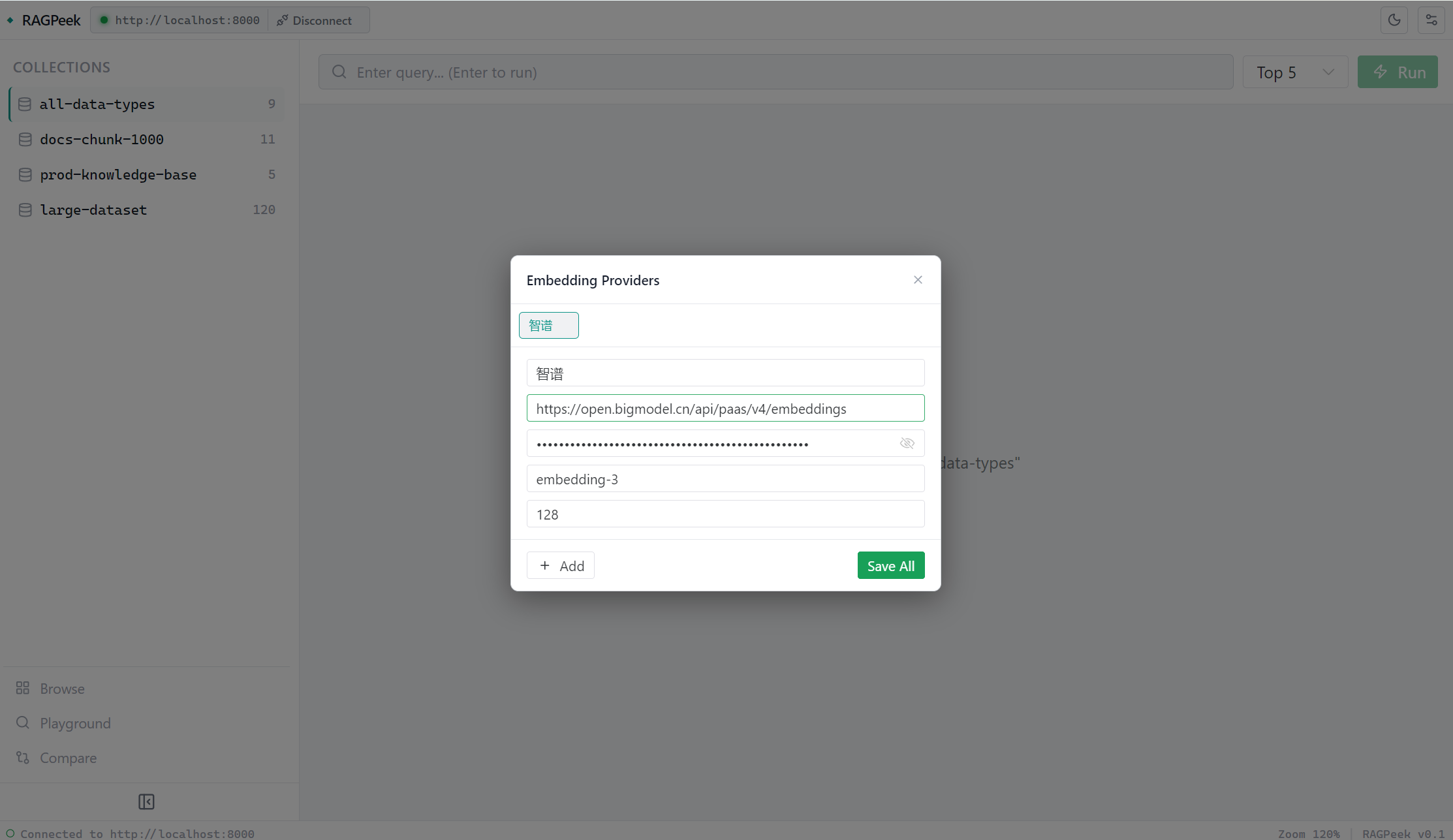Screen dimensions: 1453x840
Task: Click the Browse grid icon
Action: coord(23,688)
